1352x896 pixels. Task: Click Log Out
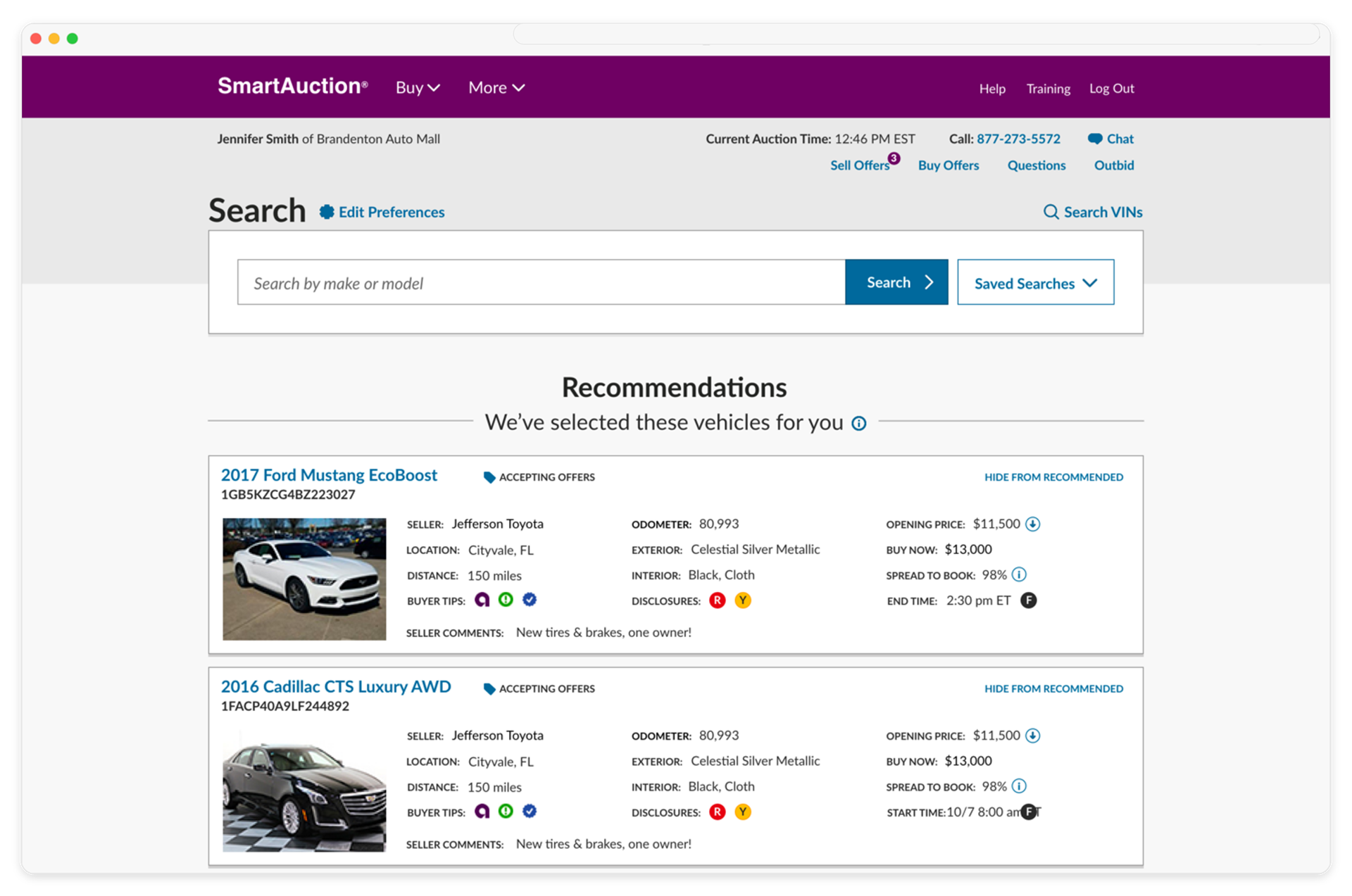point(1111,88)
